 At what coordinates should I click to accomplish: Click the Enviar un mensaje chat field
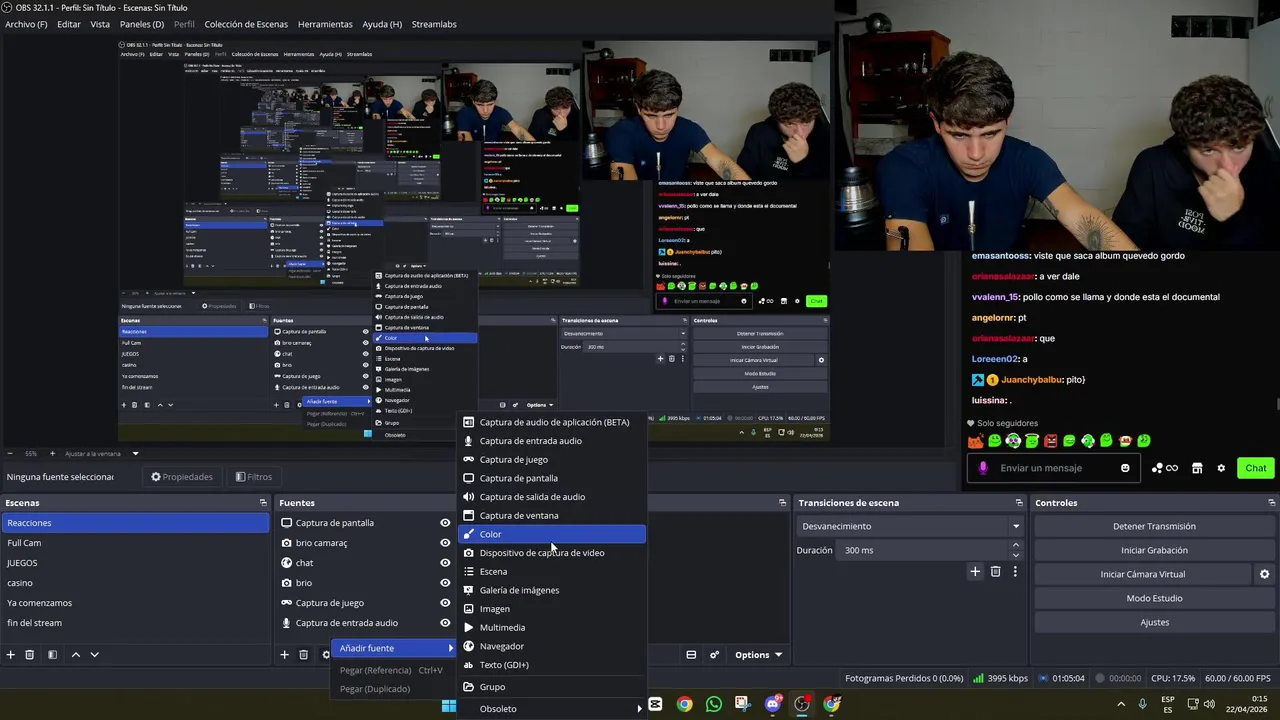1055,468
